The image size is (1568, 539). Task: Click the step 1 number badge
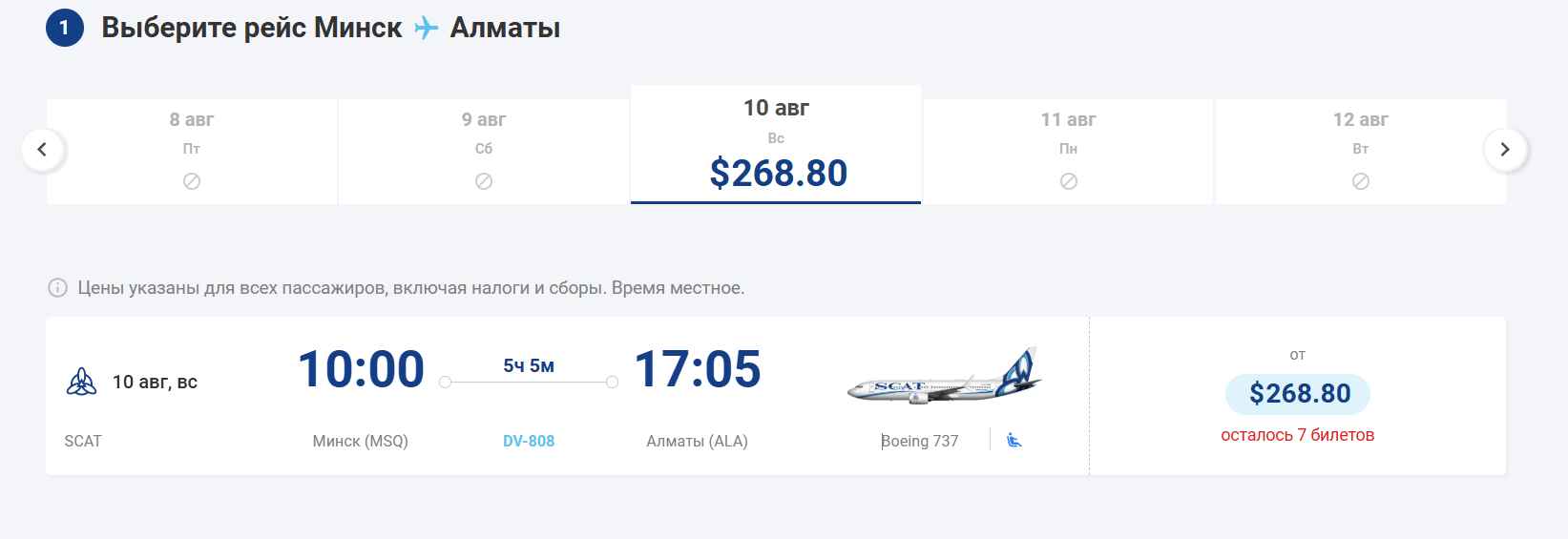[x=65, y=29]
